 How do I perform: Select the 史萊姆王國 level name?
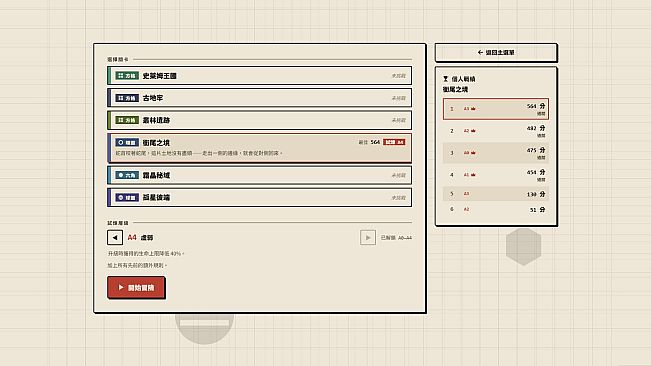(x=159, y=76)
